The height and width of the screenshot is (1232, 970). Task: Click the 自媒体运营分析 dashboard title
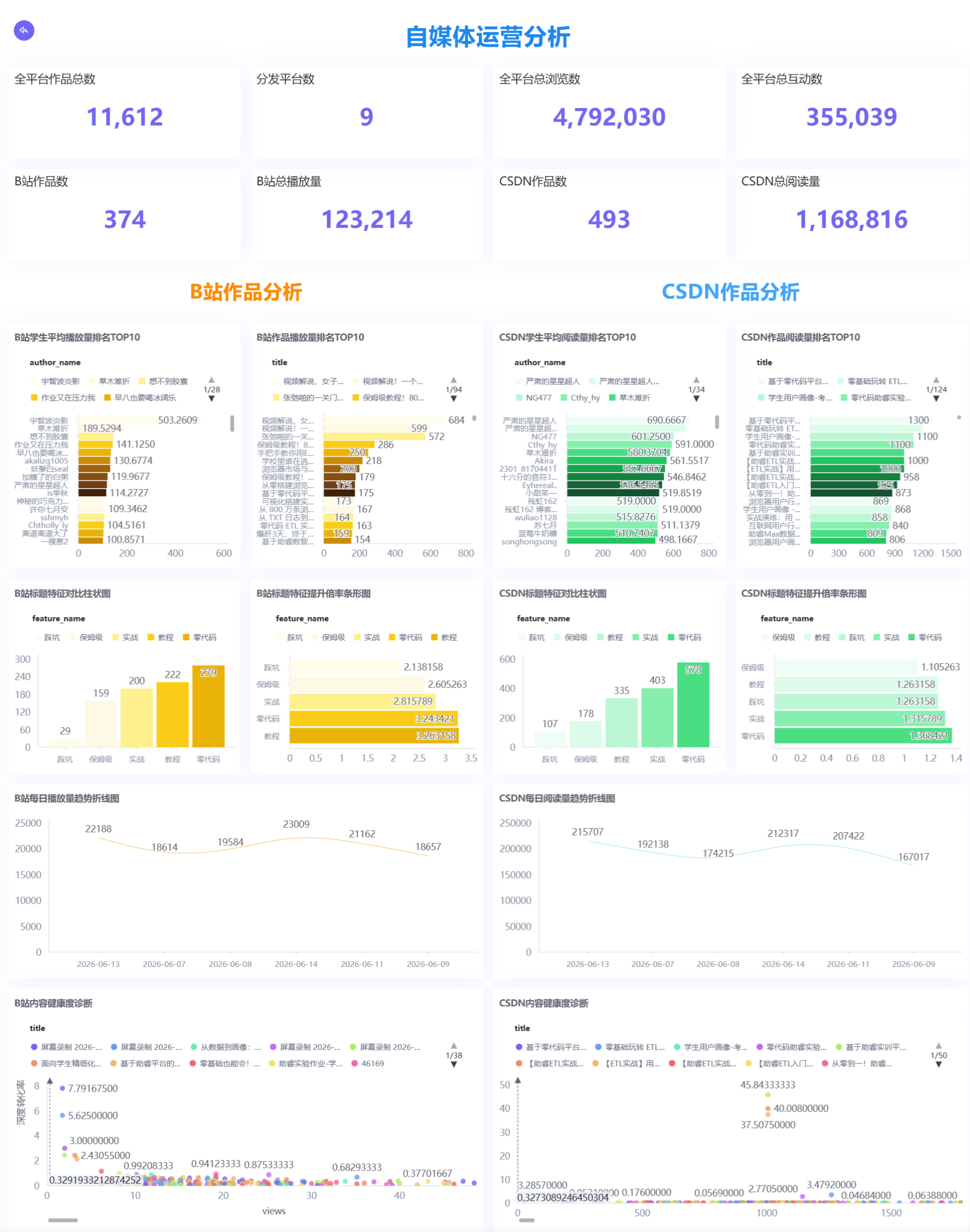pyautogui.click(x=488, y=37)
